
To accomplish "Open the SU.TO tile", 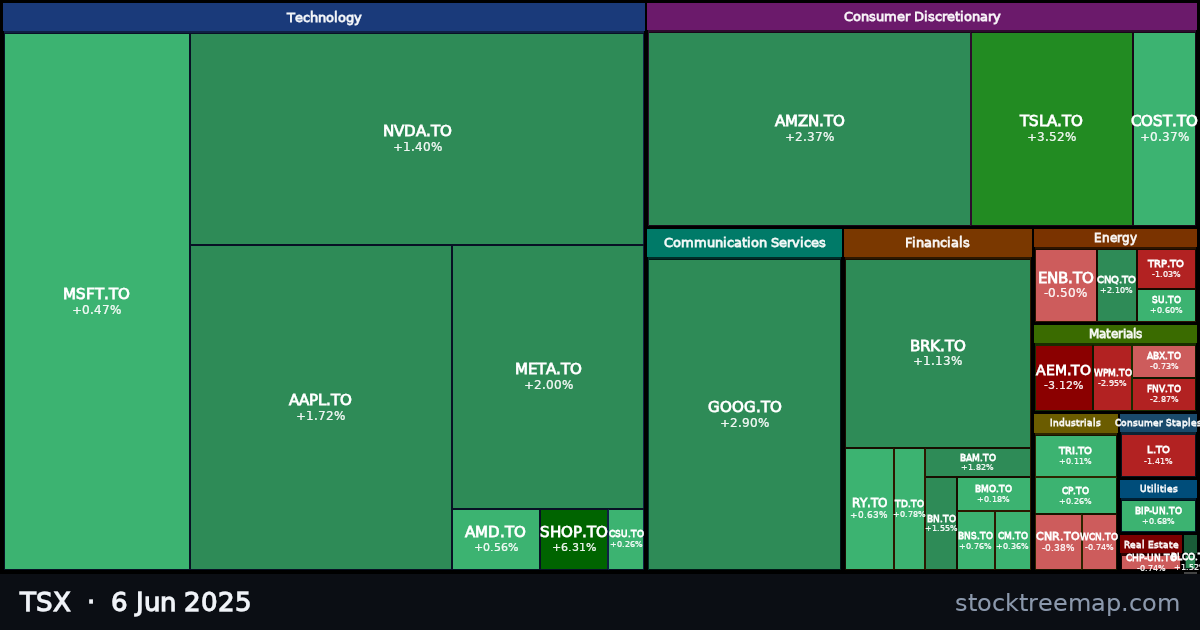I will click(1166, 305).
